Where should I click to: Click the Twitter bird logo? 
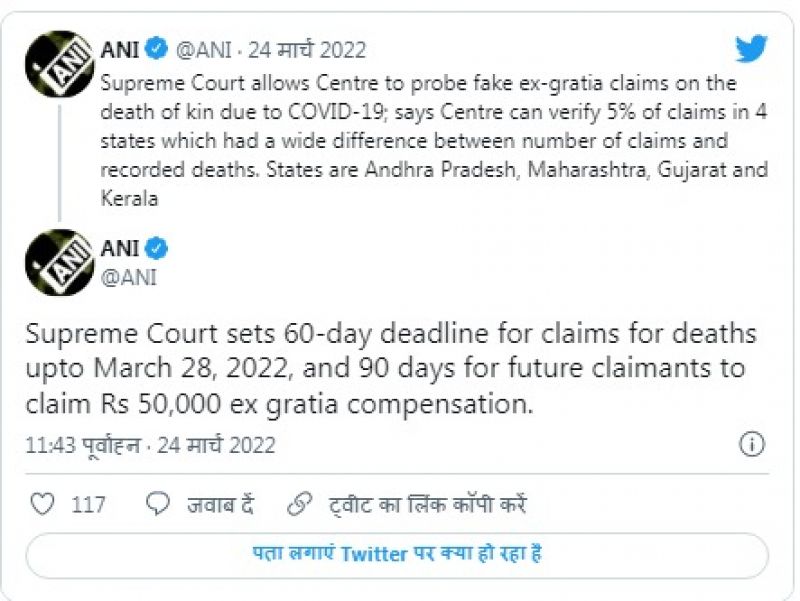click(751, 49)
